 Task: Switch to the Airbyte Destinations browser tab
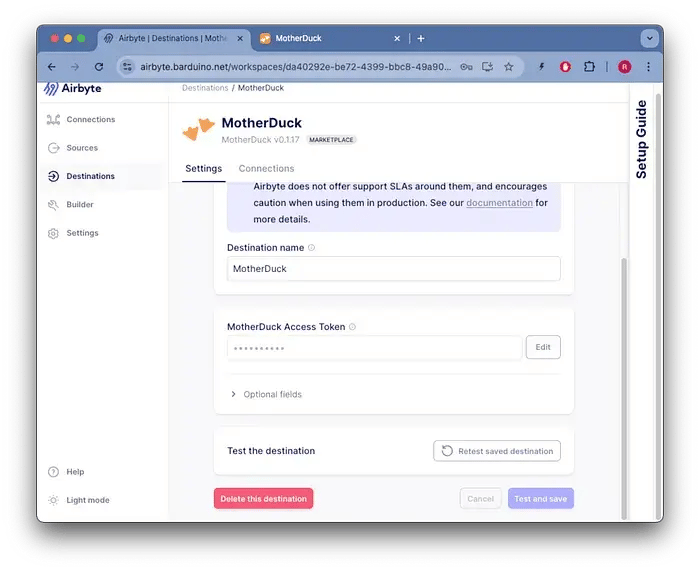(173, 38)
